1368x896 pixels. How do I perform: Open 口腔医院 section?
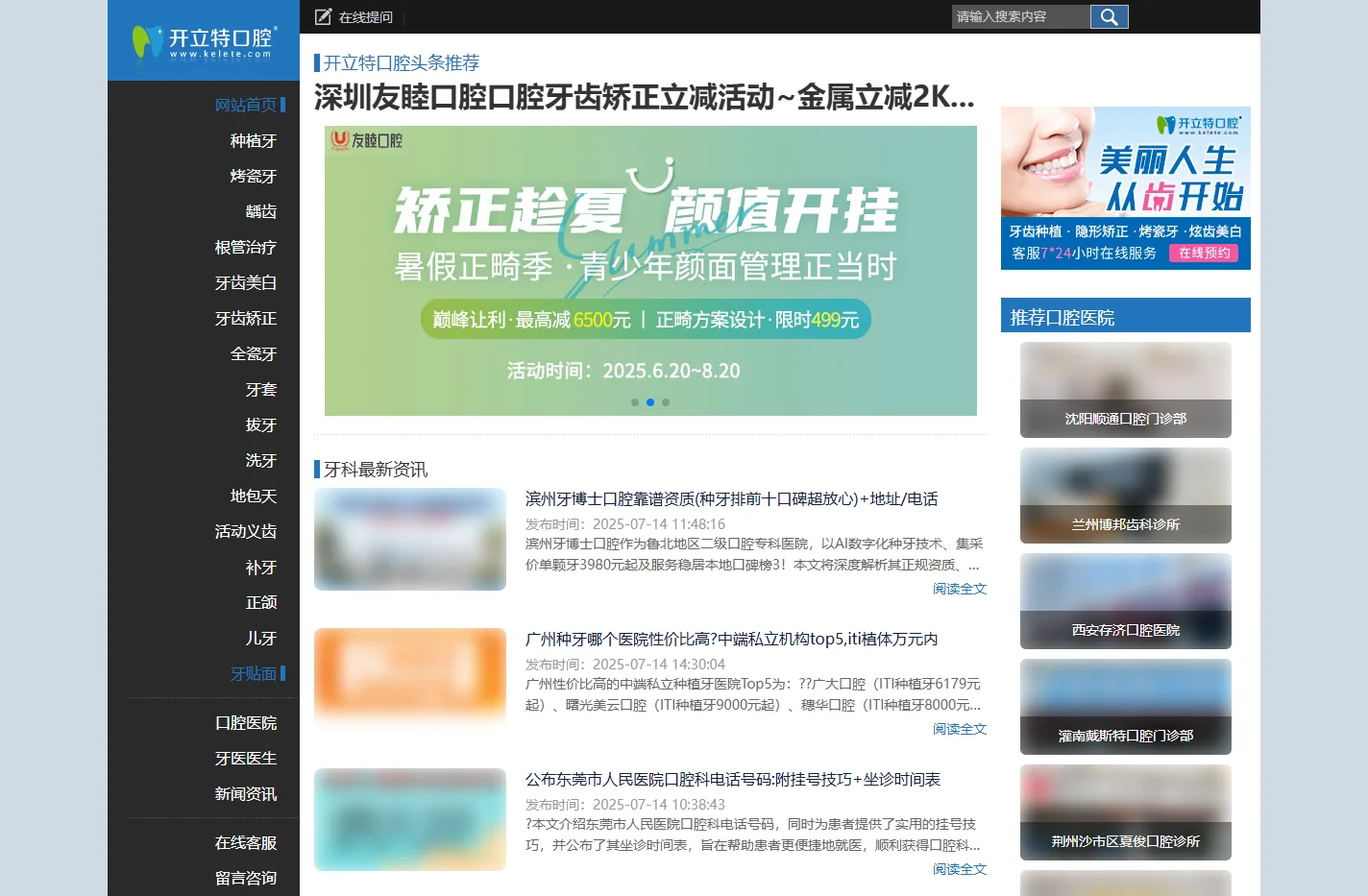click(x=246, y=722)
